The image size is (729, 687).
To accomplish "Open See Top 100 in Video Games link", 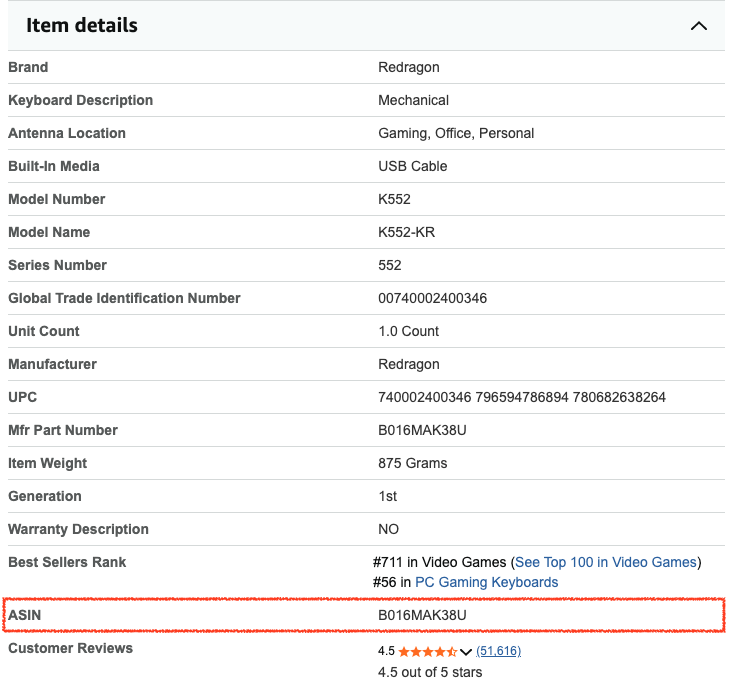I will point(606,562).
